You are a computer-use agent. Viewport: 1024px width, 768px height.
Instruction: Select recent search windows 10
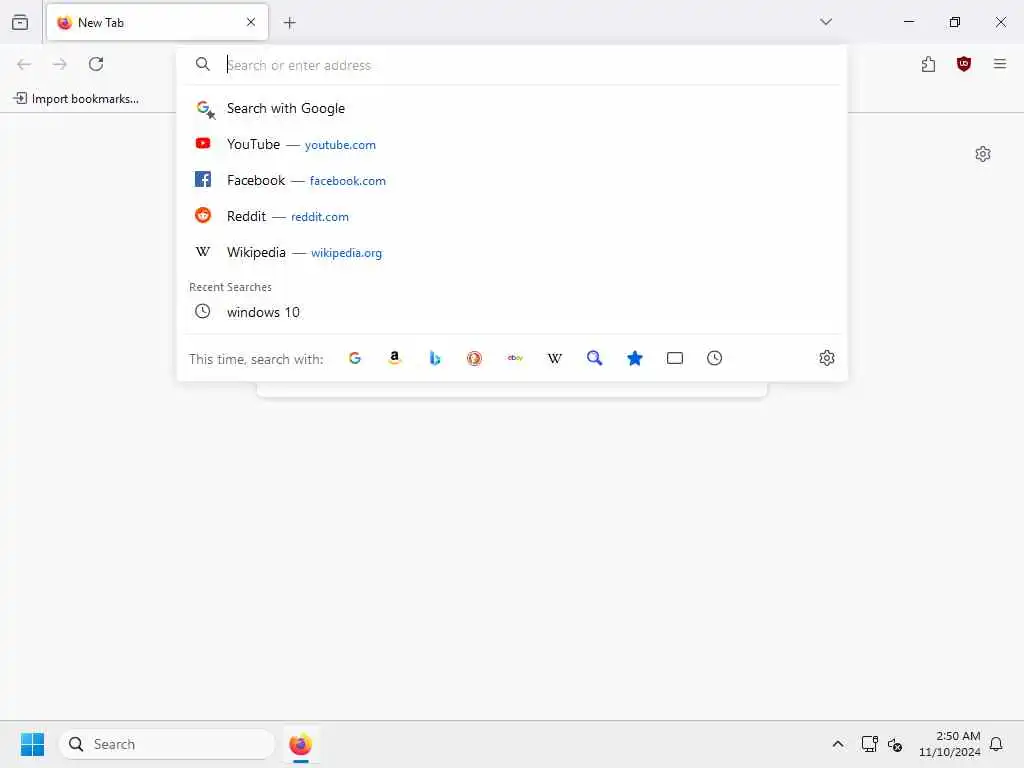pyautogui.click(x=512, y=312)
